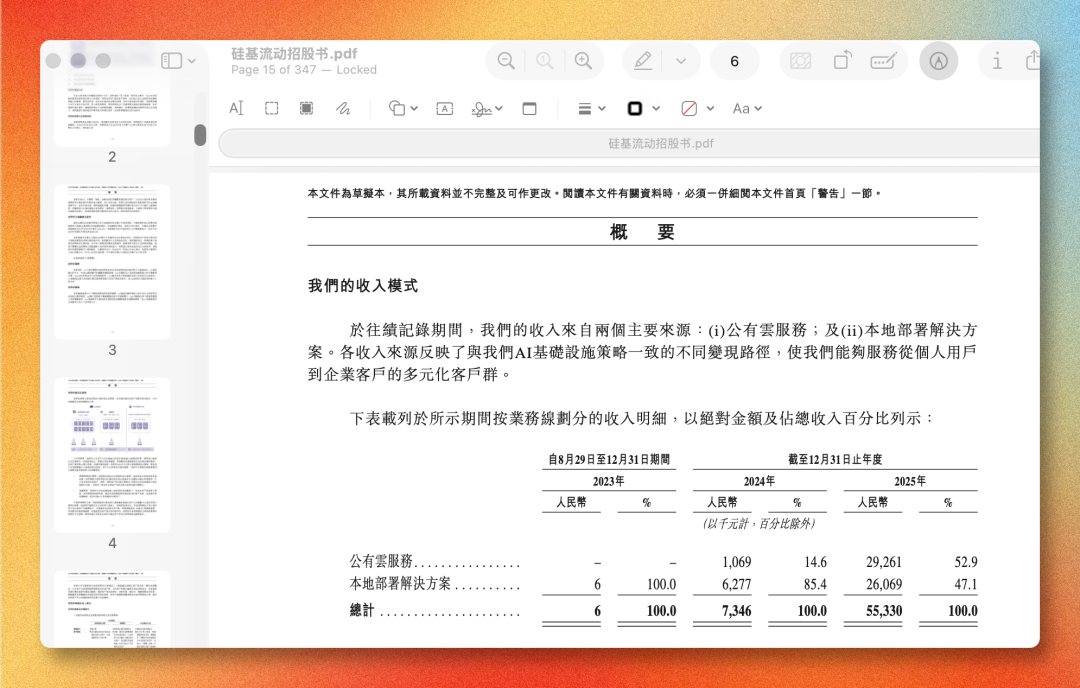1080x688 pixels.
Task: Click the header 自8月29日至12月31日期間
Action: coord(609,459)
